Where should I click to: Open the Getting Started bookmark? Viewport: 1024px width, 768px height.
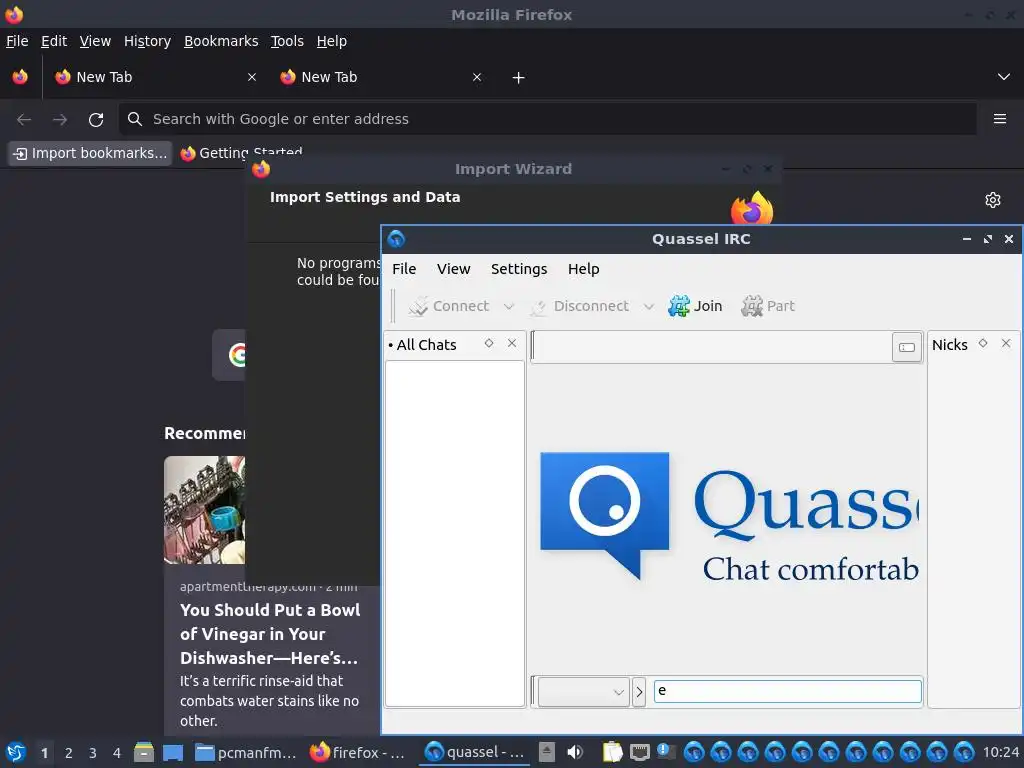point(242,153)
